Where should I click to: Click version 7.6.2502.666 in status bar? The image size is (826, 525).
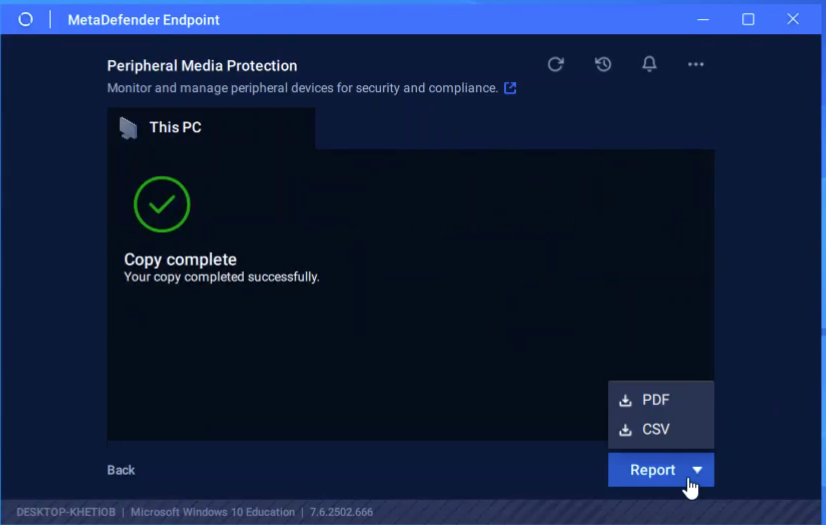[341, 512]
